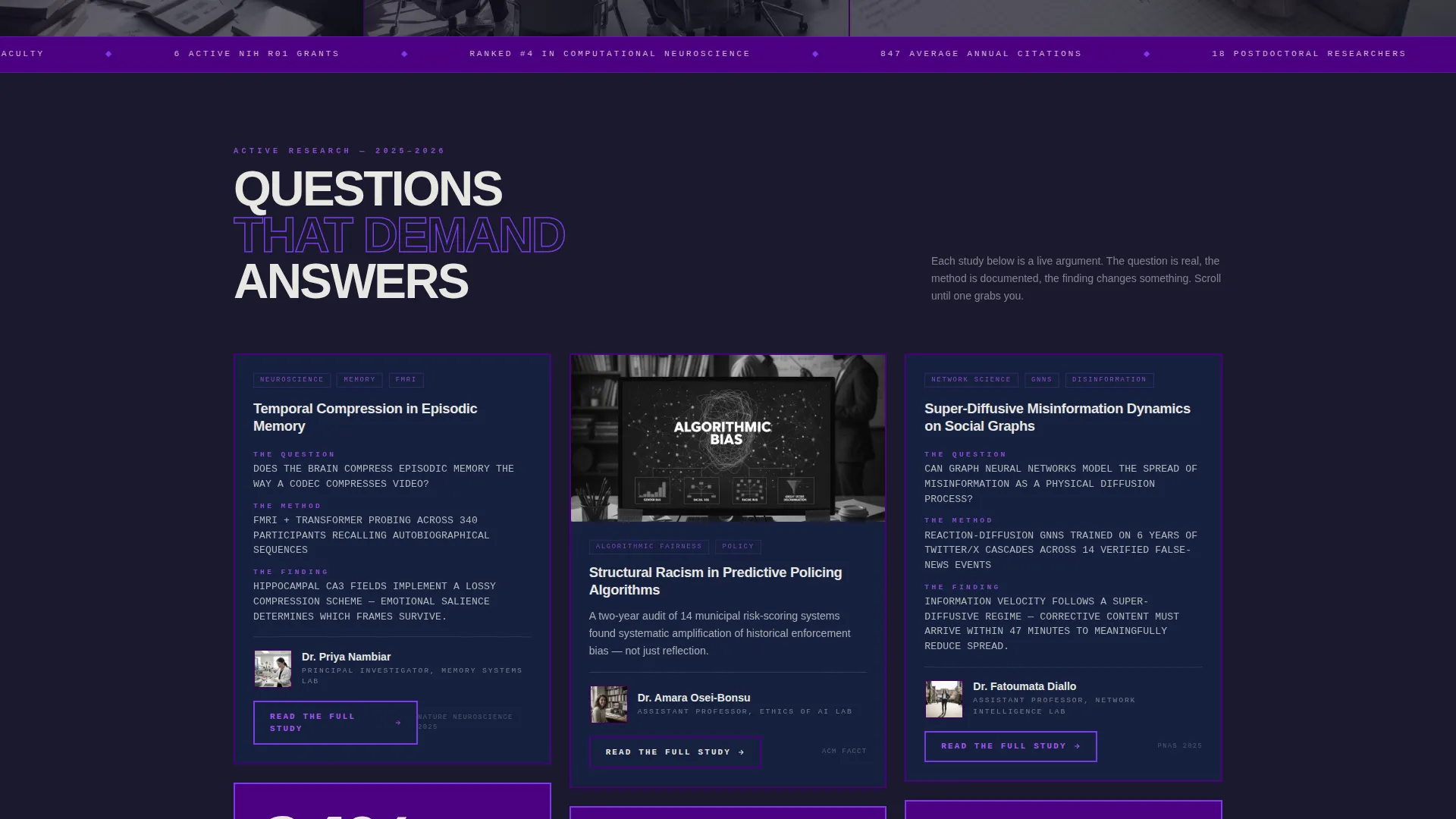The image size is (1456, 819).
Task: Select the GNNs tag
Action: pyautogui.click(x=1042, y=380)
